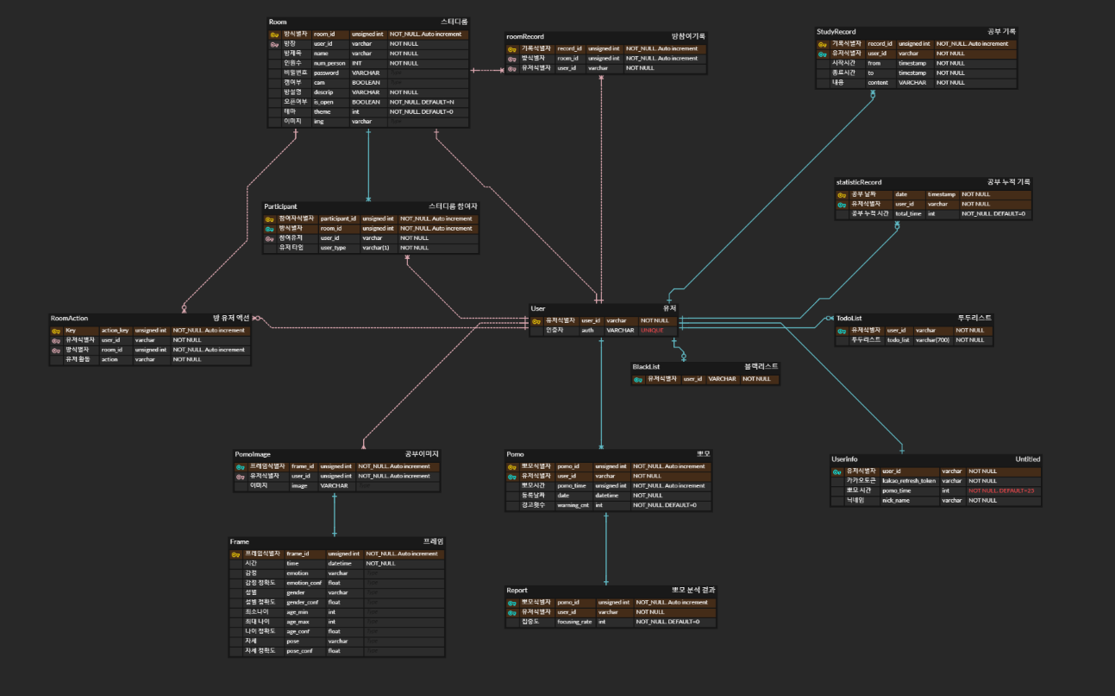This screenshot has width=1115, height=696.
Task: Click the 'warning_cnt' column in Pomo table
Action: point(573,505)
